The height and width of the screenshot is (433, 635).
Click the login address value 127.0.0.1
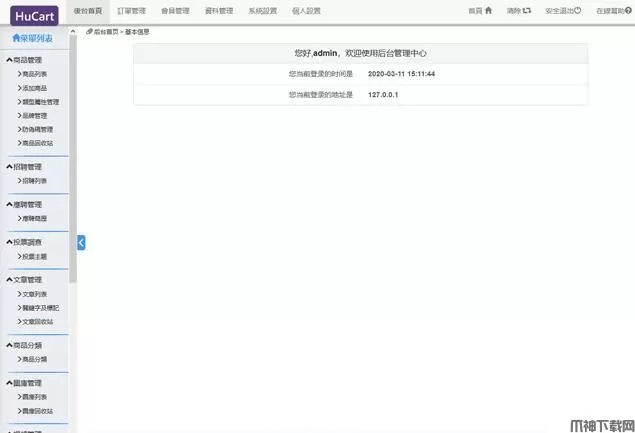(383, 95)
